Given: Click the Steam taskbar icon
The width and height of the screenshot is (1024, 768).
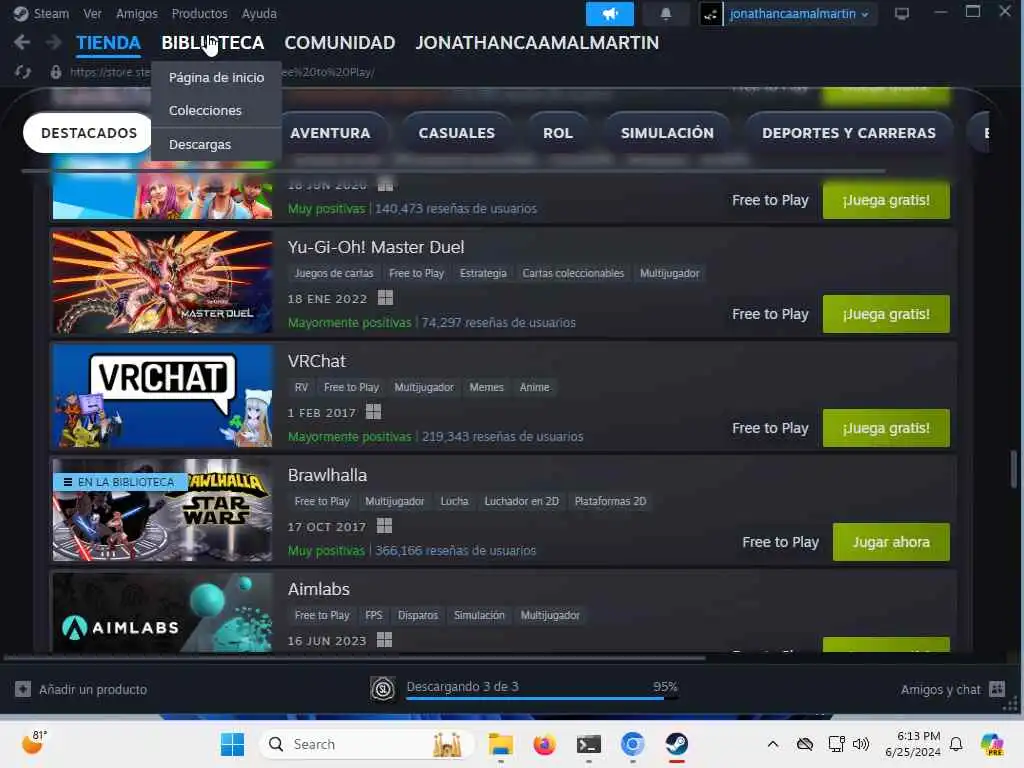Looking at the screenshot, I should [x=677, y=744].
